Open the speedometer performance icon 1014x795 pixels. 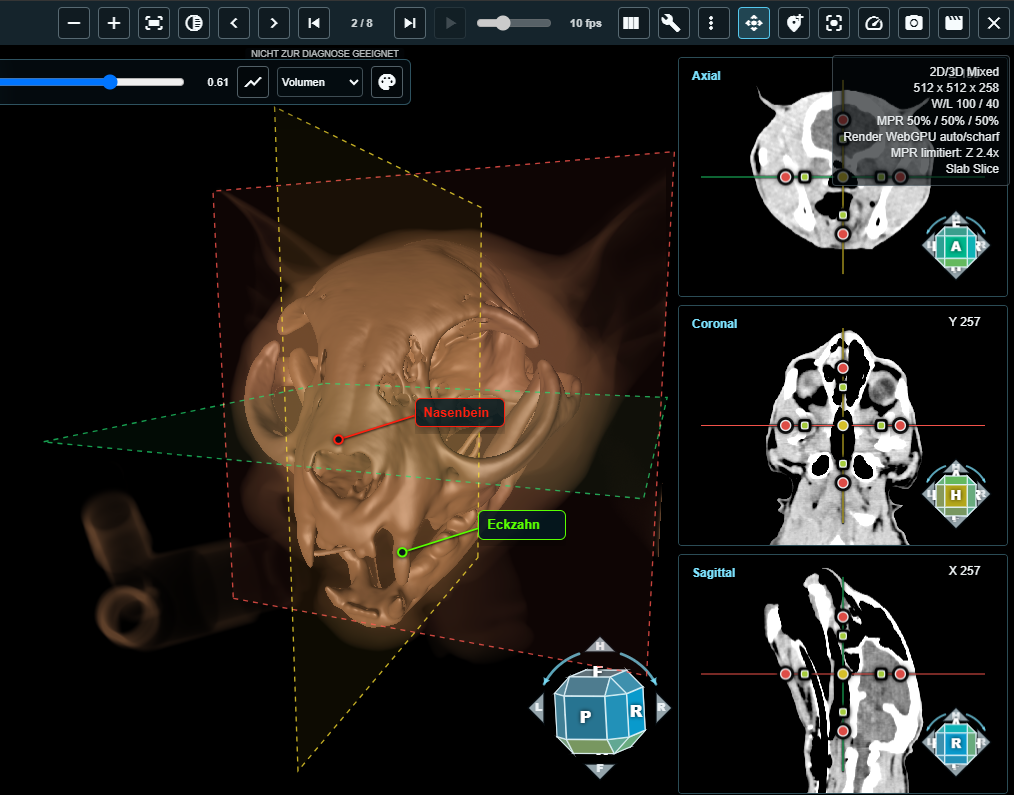(x=874, y=23)
